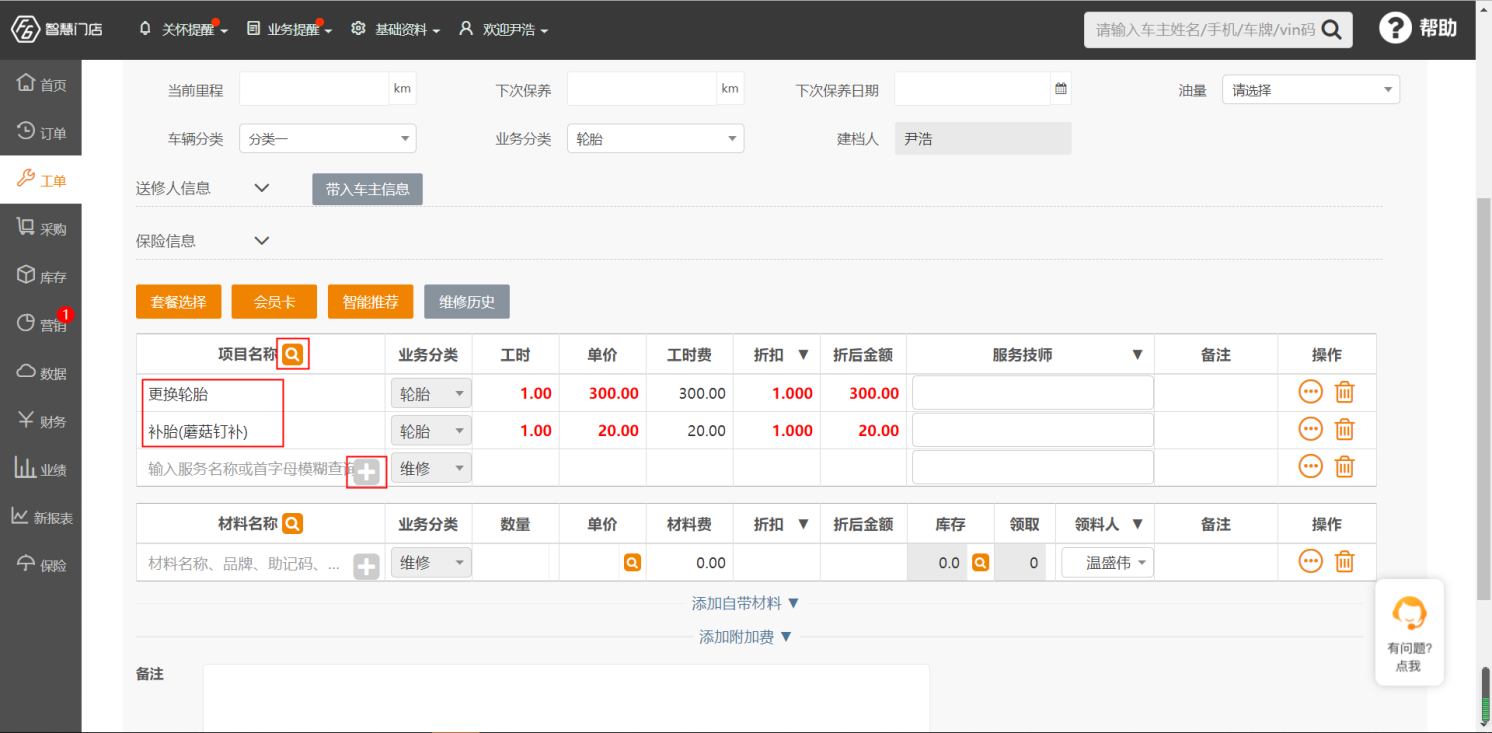The image size is (1492, 733).
Task: Click the 300.00 单价 of 更换轮胎
Action: (x=613, y=393)
